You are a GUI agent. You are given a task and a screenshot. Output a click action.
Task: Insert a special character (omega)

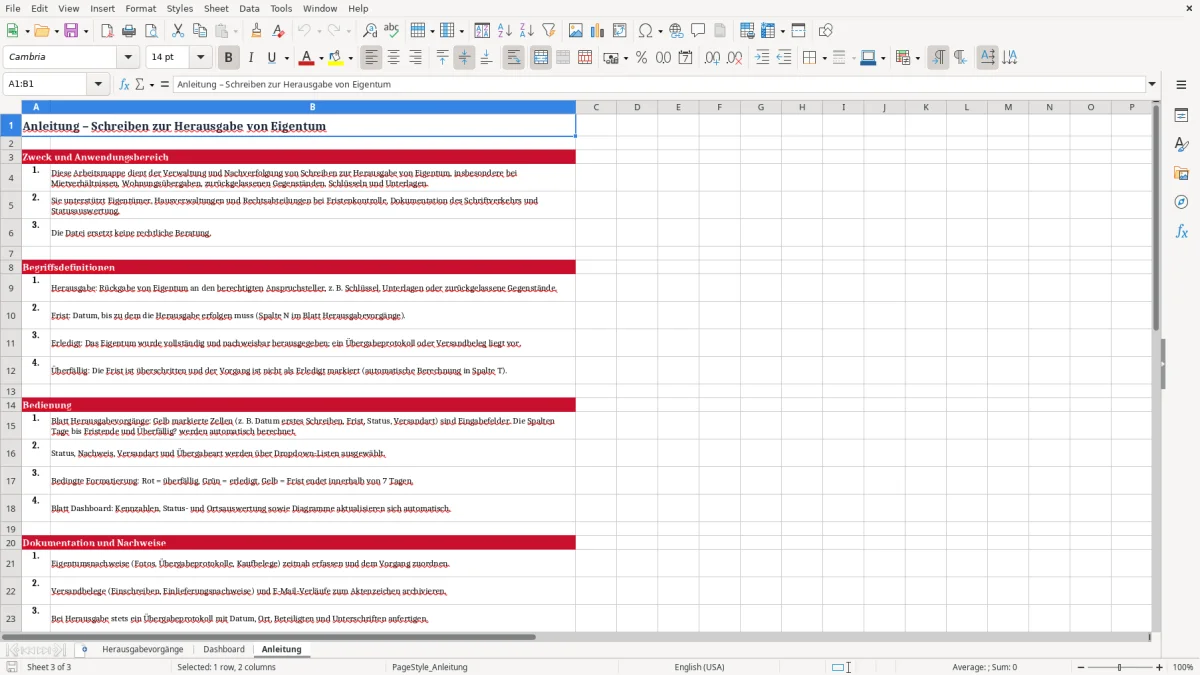click(645, 31)
